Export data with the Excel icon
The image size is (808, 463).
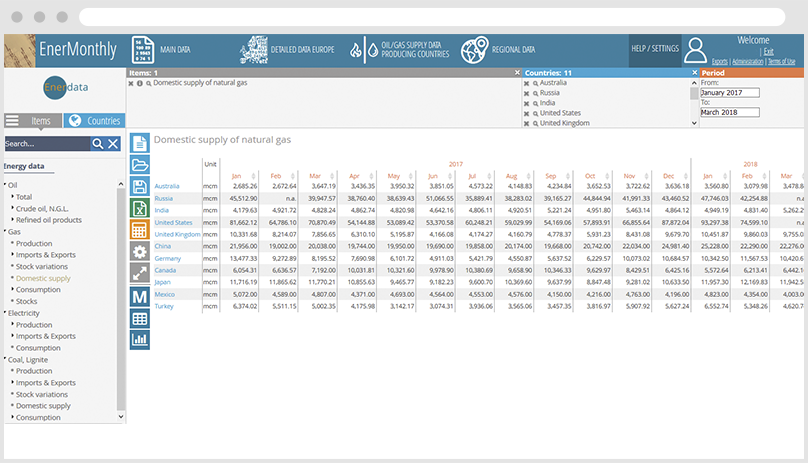139,208
